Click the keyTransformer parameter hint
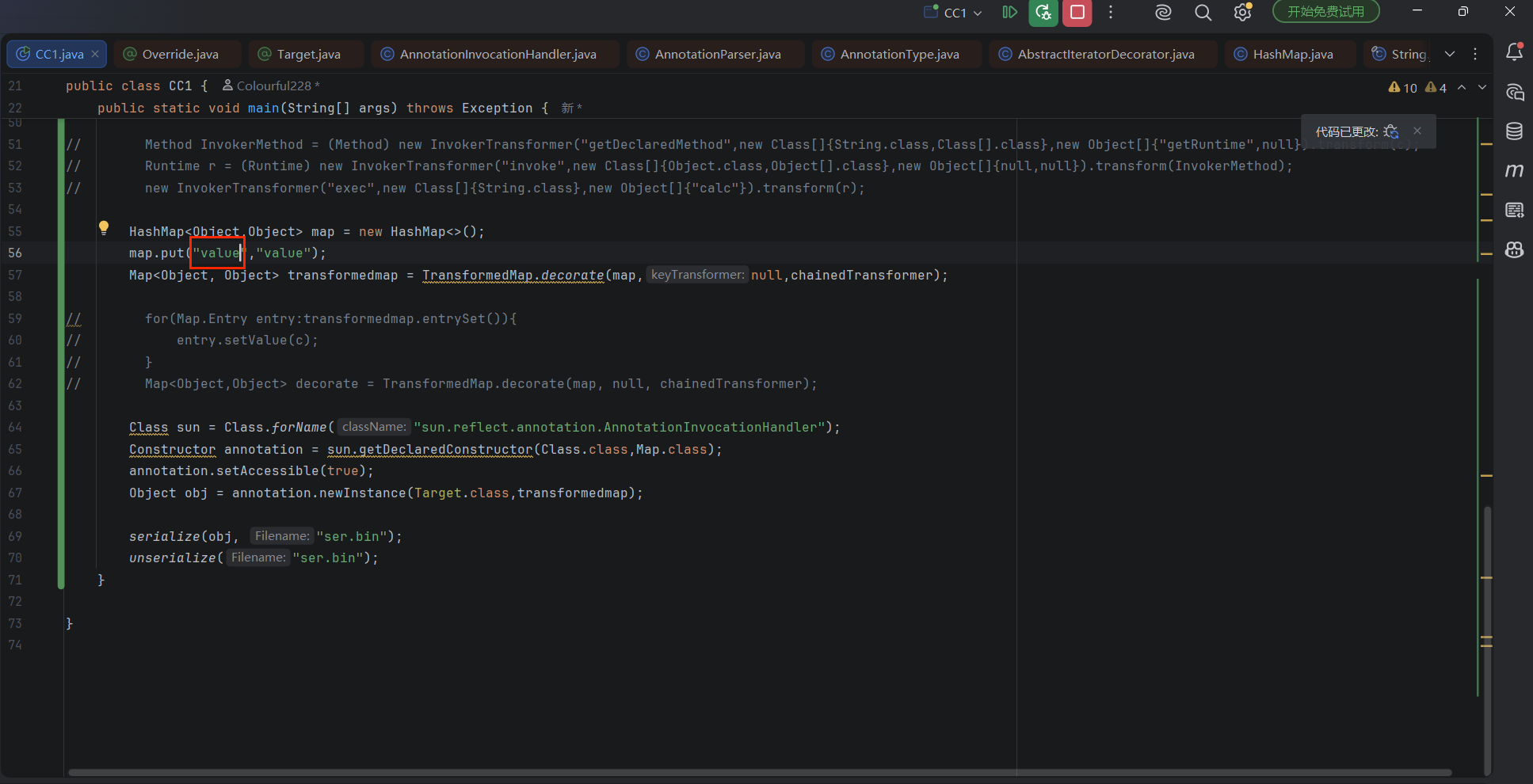The height and width of the screenshot is (784, 1533). click(697, 275)
